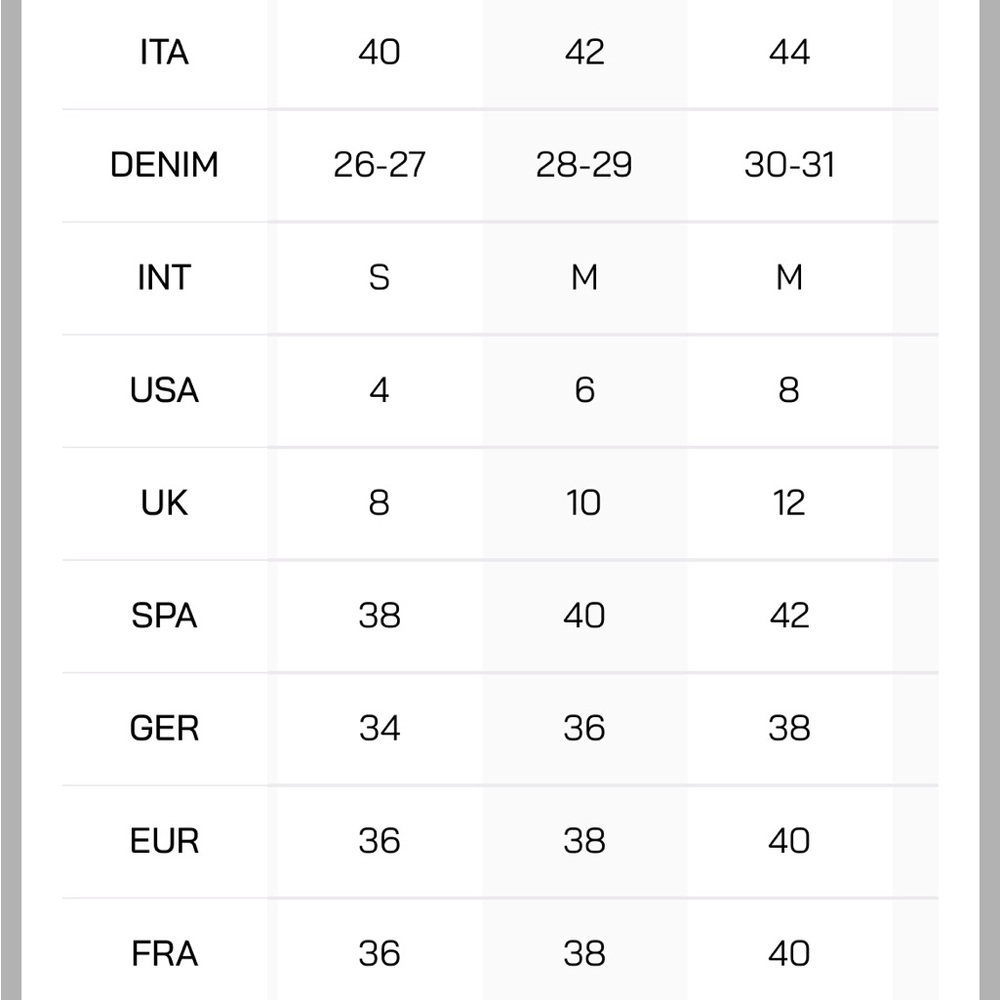
Task: Select UK size 10 cell
Action: coord(584,503)
